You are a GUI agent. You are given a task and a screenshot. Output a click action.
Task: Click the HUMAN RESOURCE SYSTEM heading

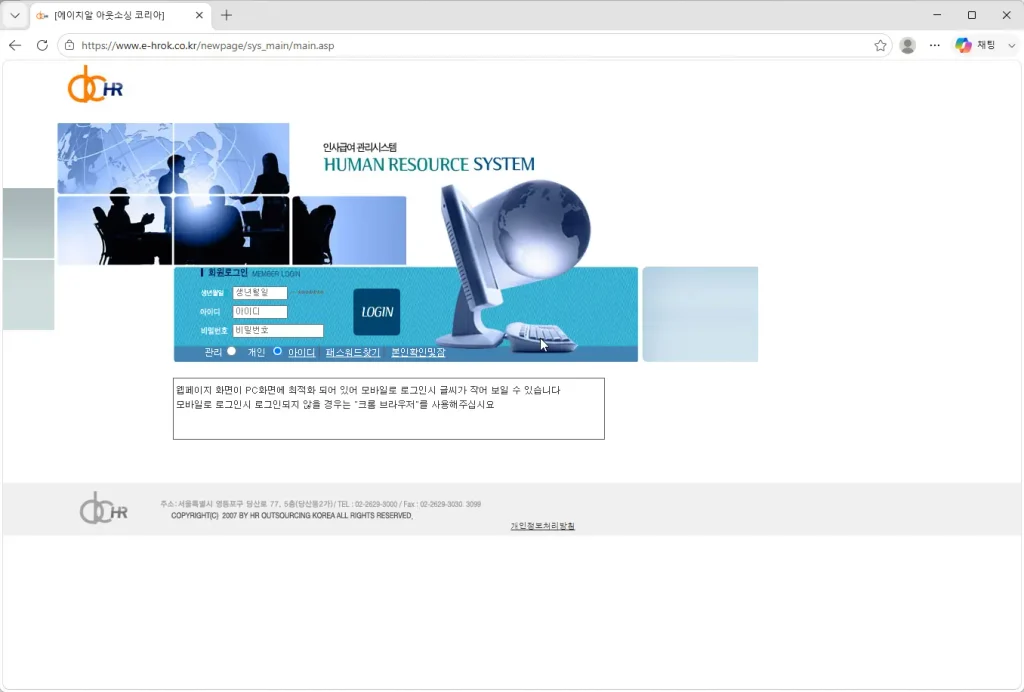[x=429, y=165]
